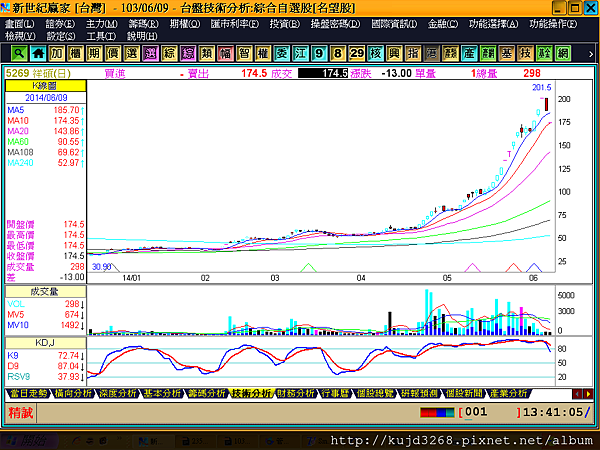The image size is (600, 450).
Task: Click the tab scroll right arrow
Action: 588,394
